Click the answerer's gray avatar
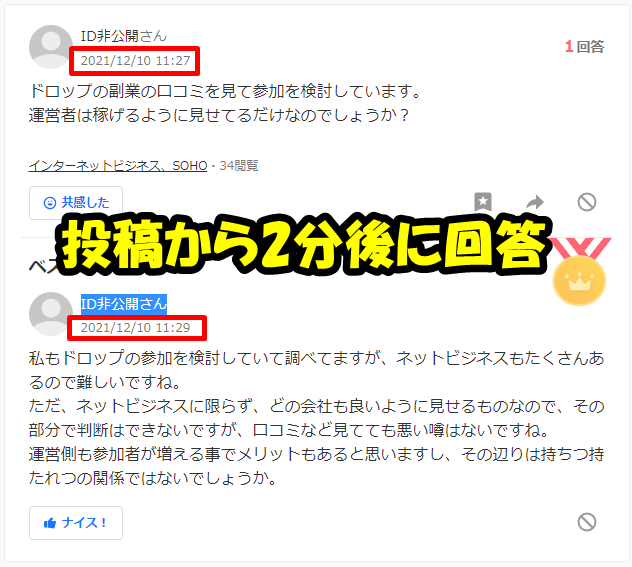The image size is (632, 567). pos(51,314)
